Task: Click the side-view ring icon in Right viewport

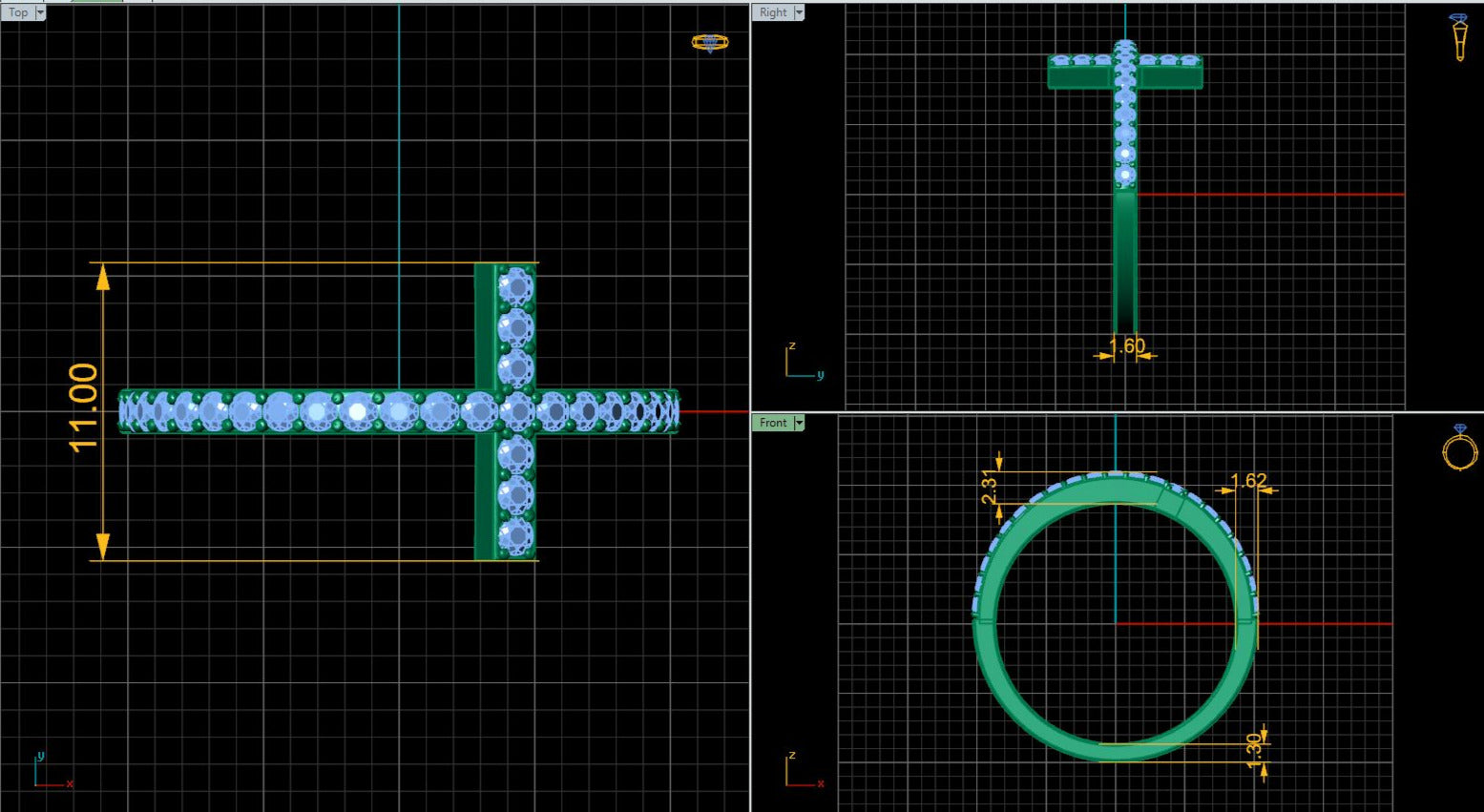Action: [1458, 37]
